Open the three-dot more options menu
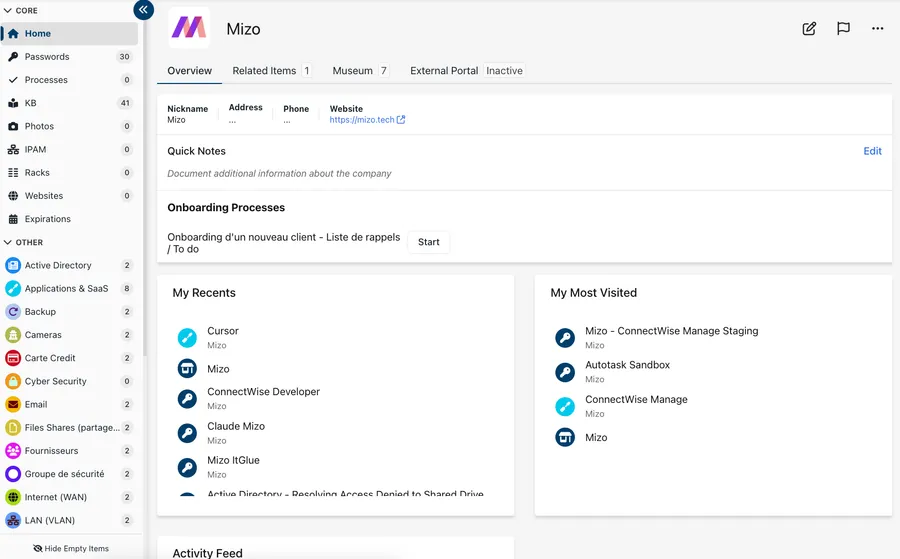The width and height of the screenshot is (900, 559). [x=877, y=29]
